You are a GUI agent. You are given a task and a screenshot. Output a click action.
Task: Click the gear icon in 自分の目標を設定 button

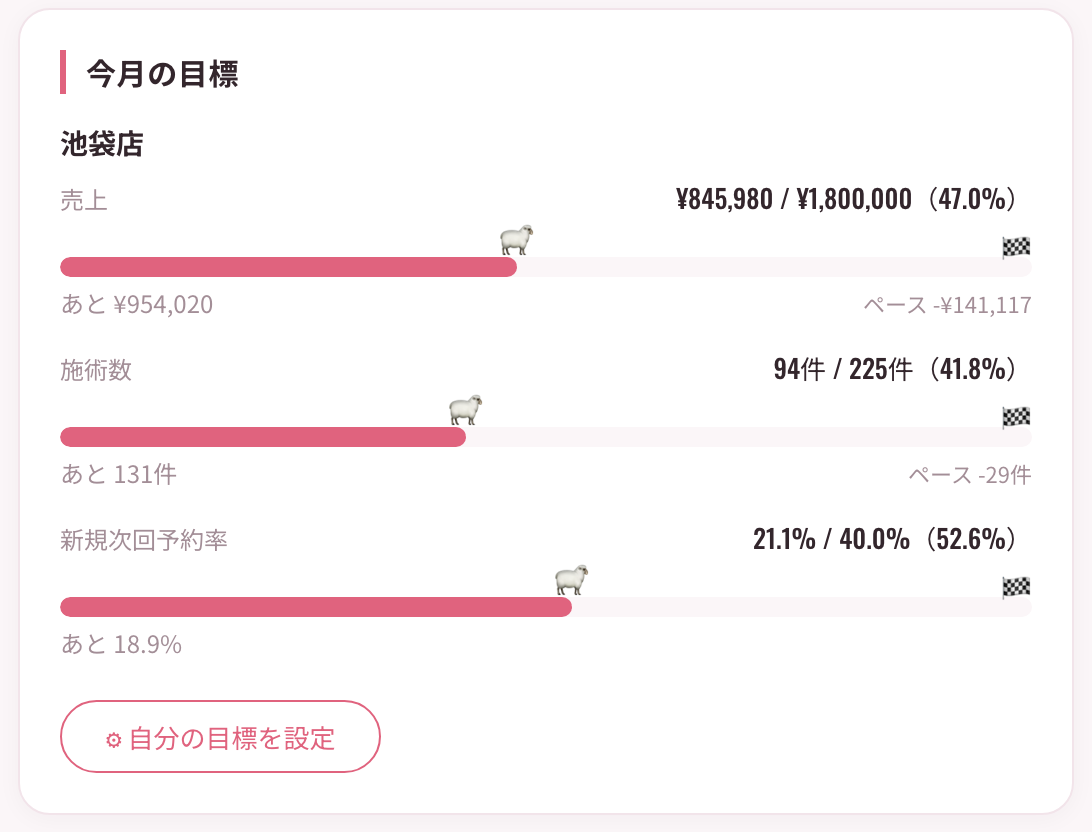coord(114,739)
